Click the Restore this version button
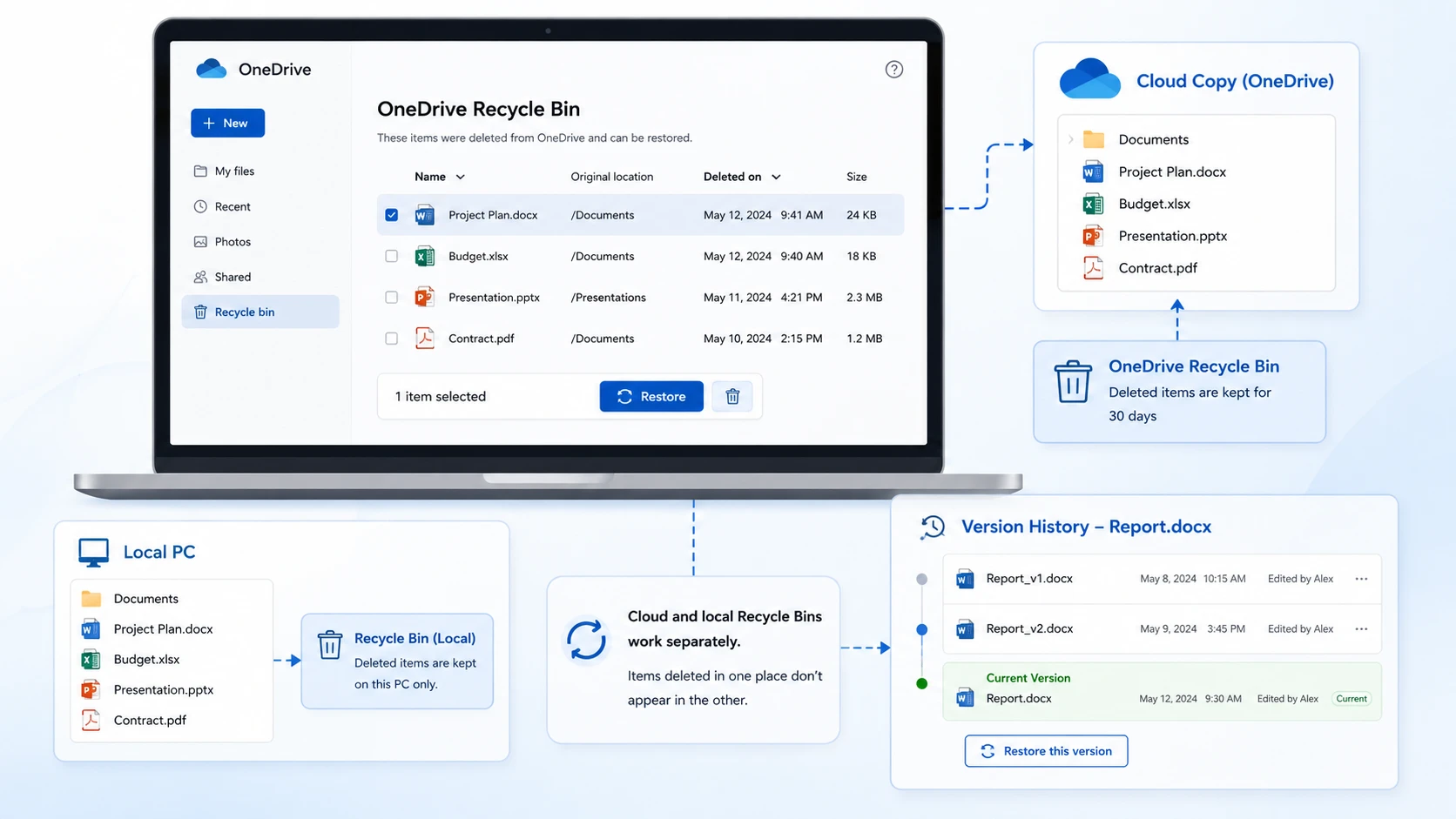 (x=1046, y=751)
